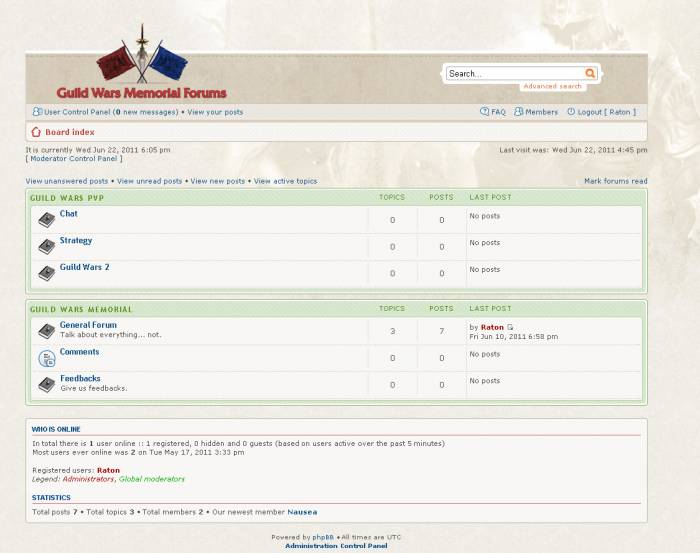Open the Feedbacks forum

coord(80,378)
